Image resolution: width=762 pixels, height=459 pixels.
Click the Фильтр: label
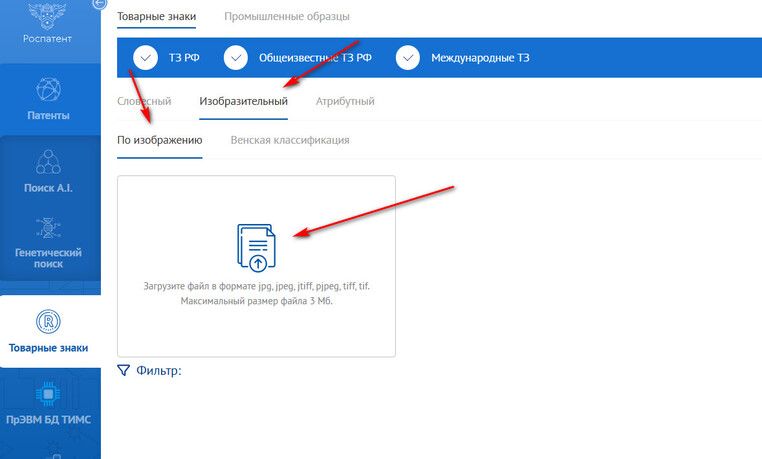[158, 371]
